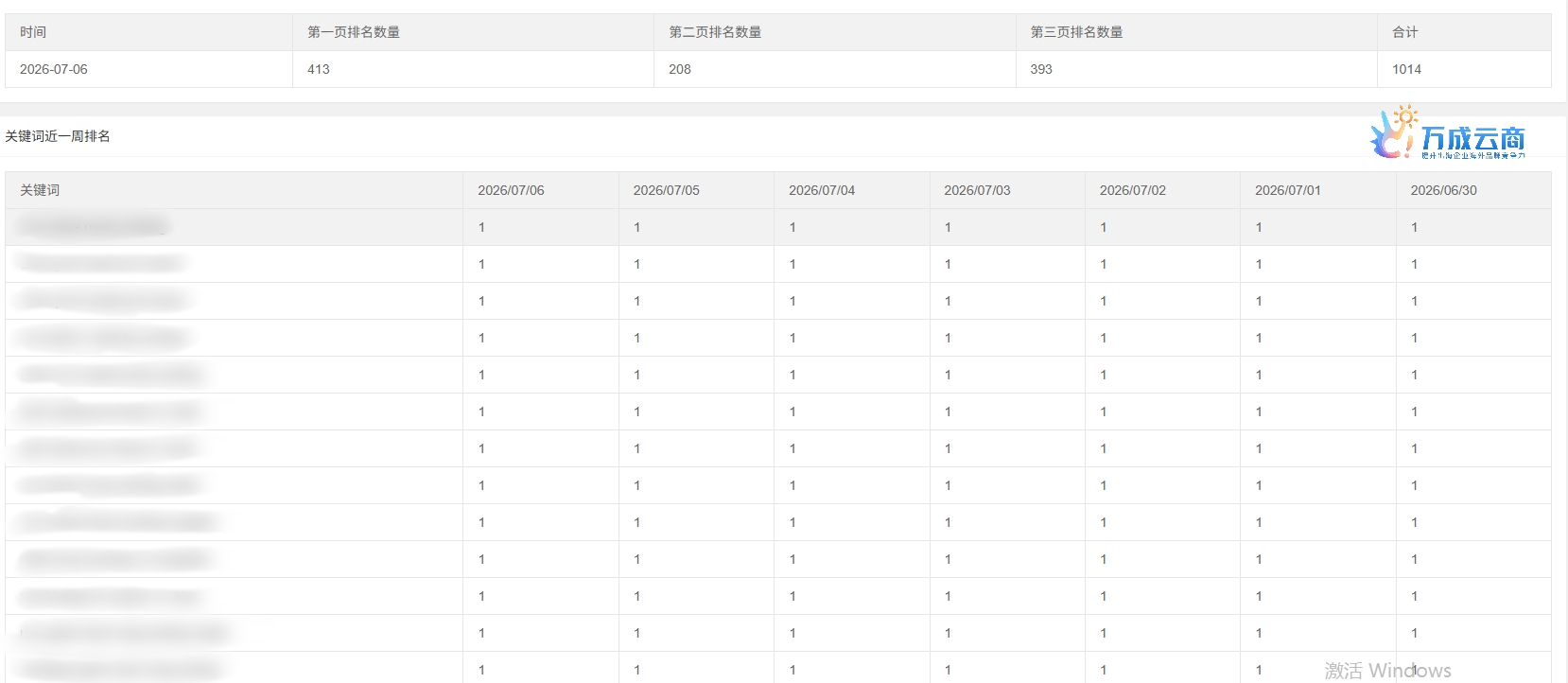
Task: Click the third-page count value 393
Action: [x=1041, y=69]
